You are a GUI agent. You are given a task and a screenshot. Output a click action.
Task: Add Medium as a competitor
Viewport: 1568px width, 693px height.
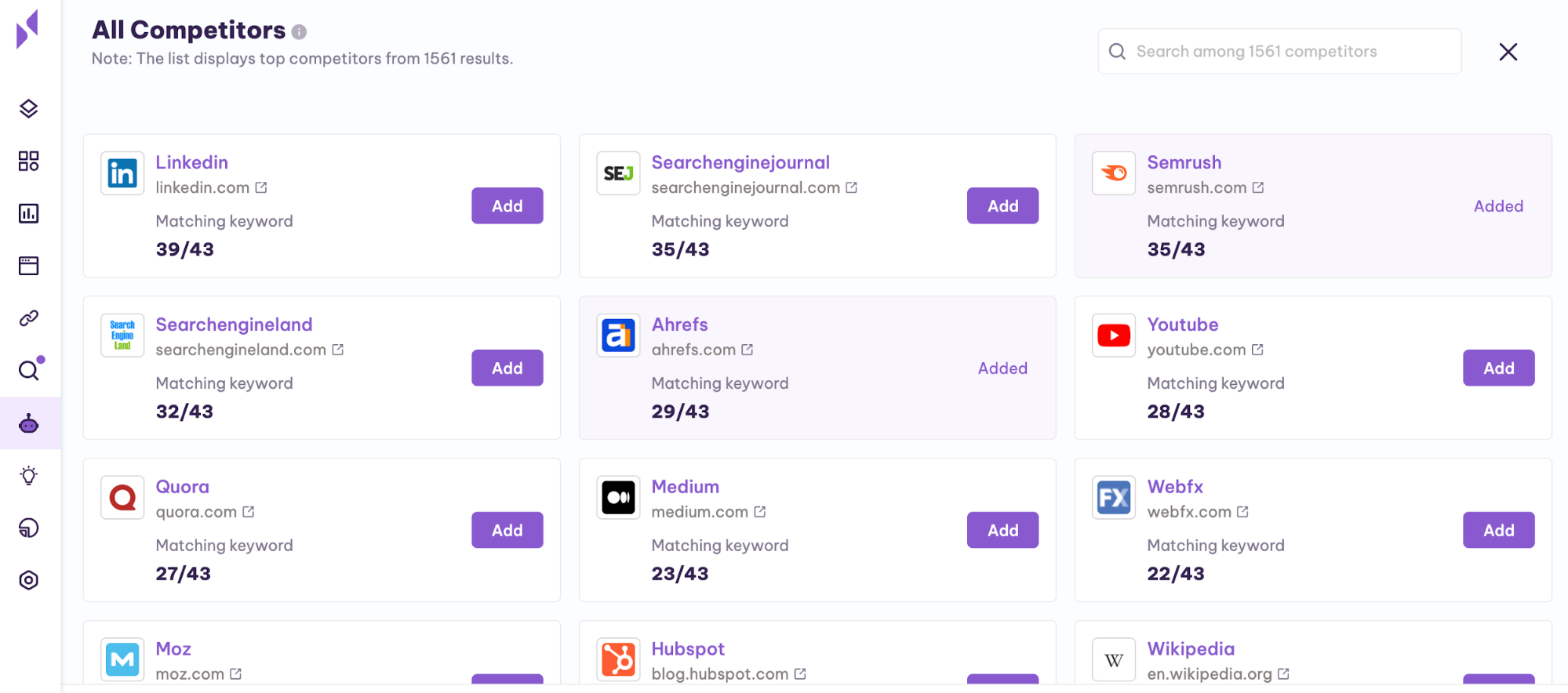(x=1003, y=531)
